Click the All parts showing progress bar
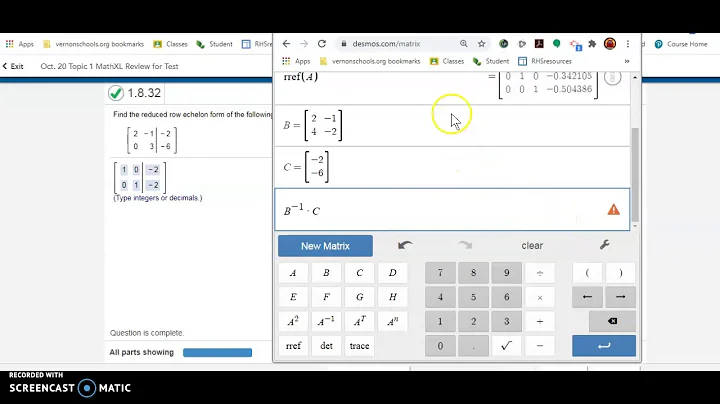This screenshot has width=720, height=404. tap(217, 353)
